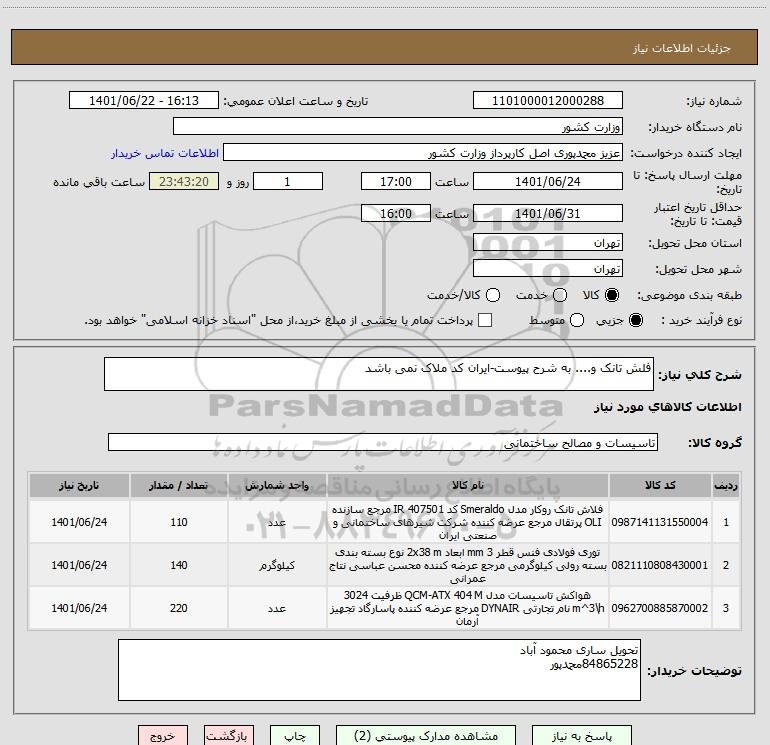Click the DYNAIR QCM-ATX exhaust fan item name
This screenshot has height=745, width=770.
pos(468,608)
